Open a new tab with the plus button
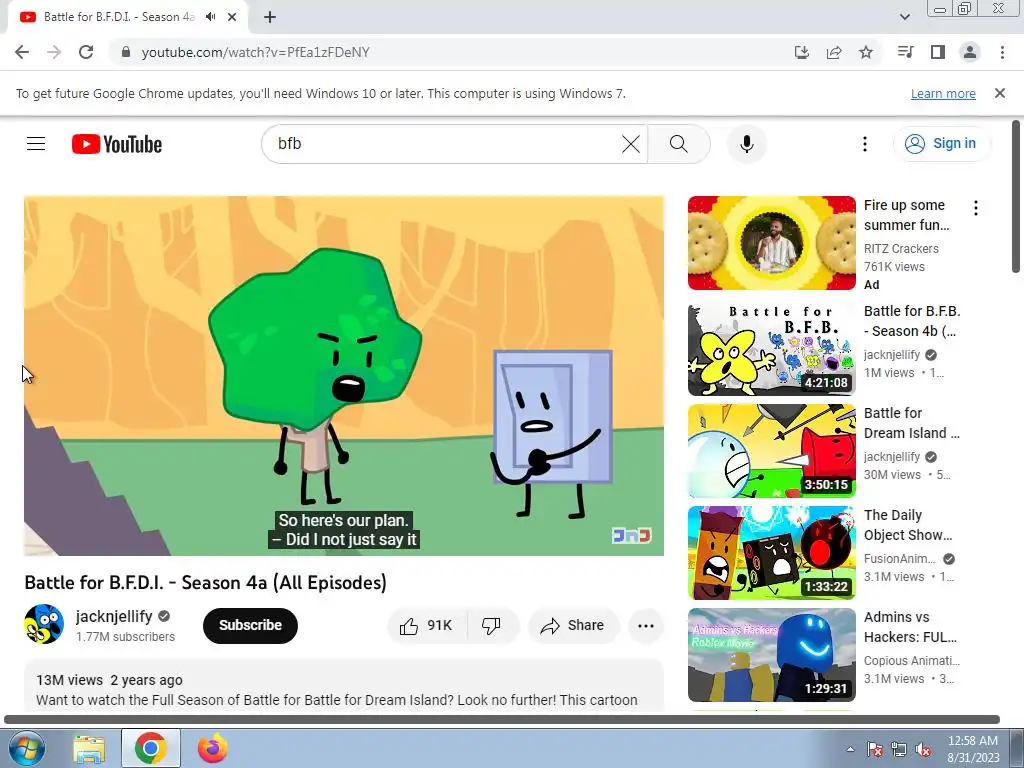This screenshot has width=1024, height=768. [x=270, y=18]
